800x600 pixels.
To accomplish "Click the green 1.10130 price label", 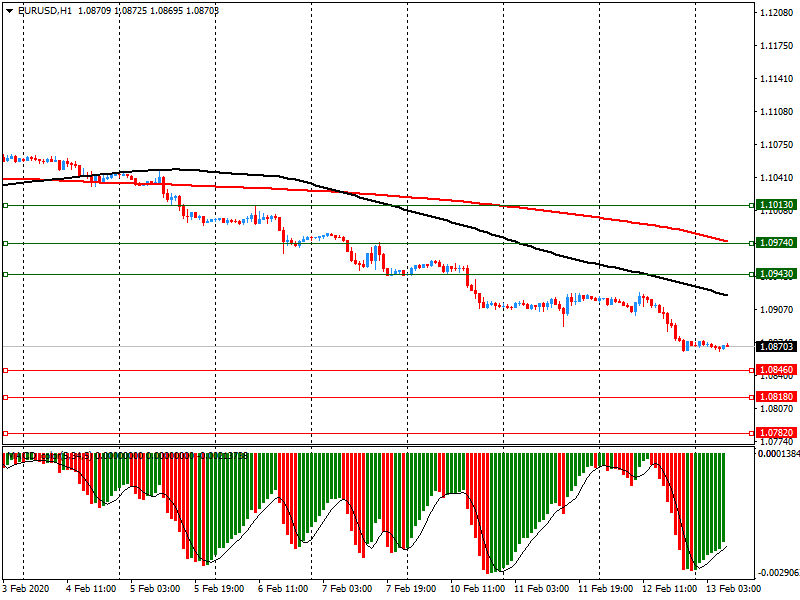I will (x=776, y=205).
